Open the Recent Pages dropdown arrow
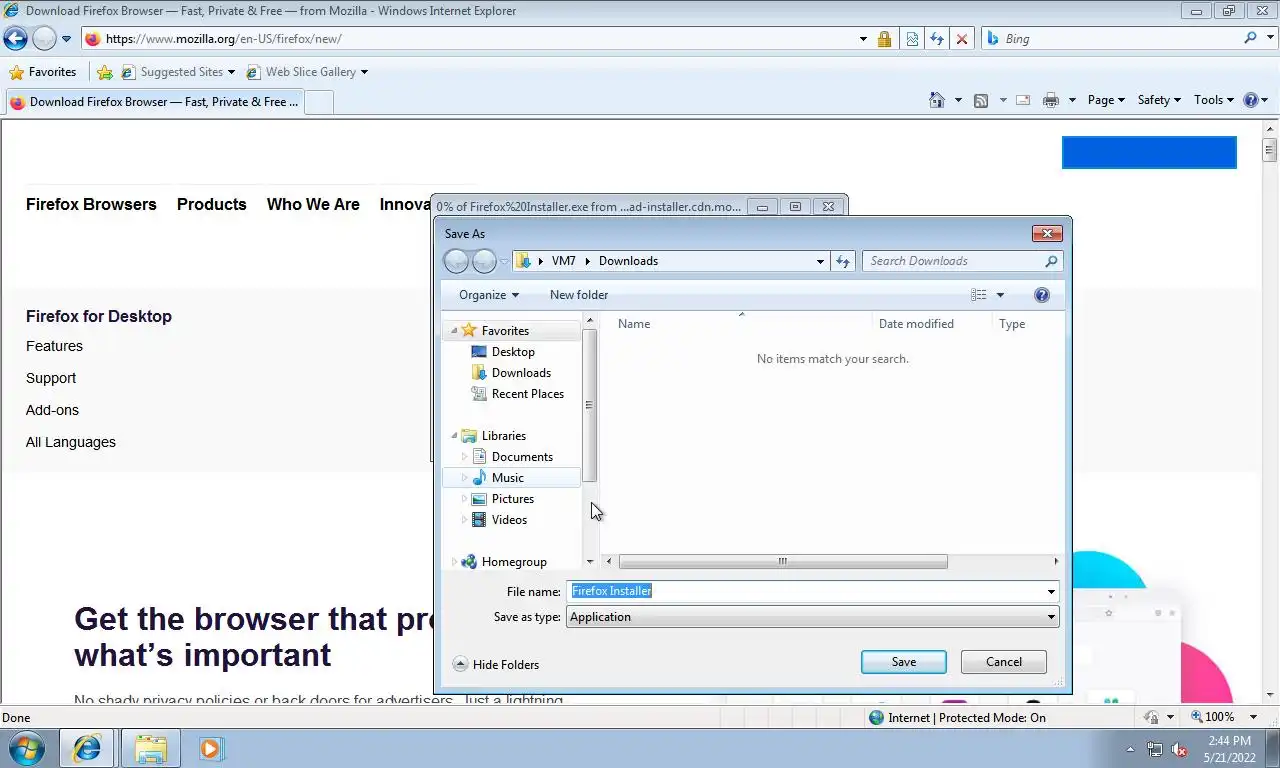 [66, 39]
